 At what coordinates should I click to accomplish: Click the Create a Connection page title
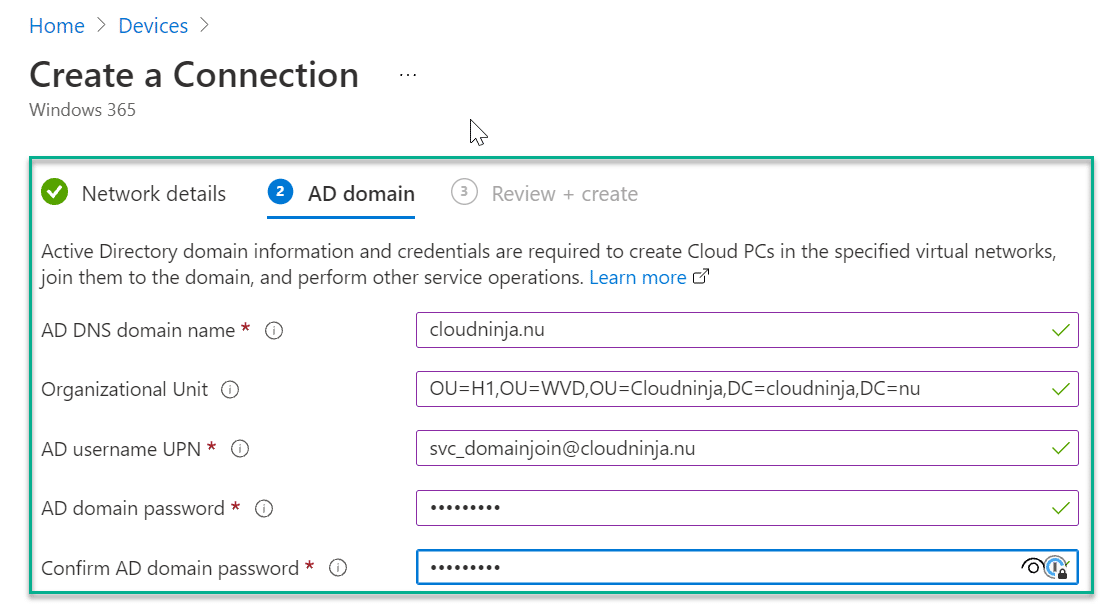[x=194, y=75]
